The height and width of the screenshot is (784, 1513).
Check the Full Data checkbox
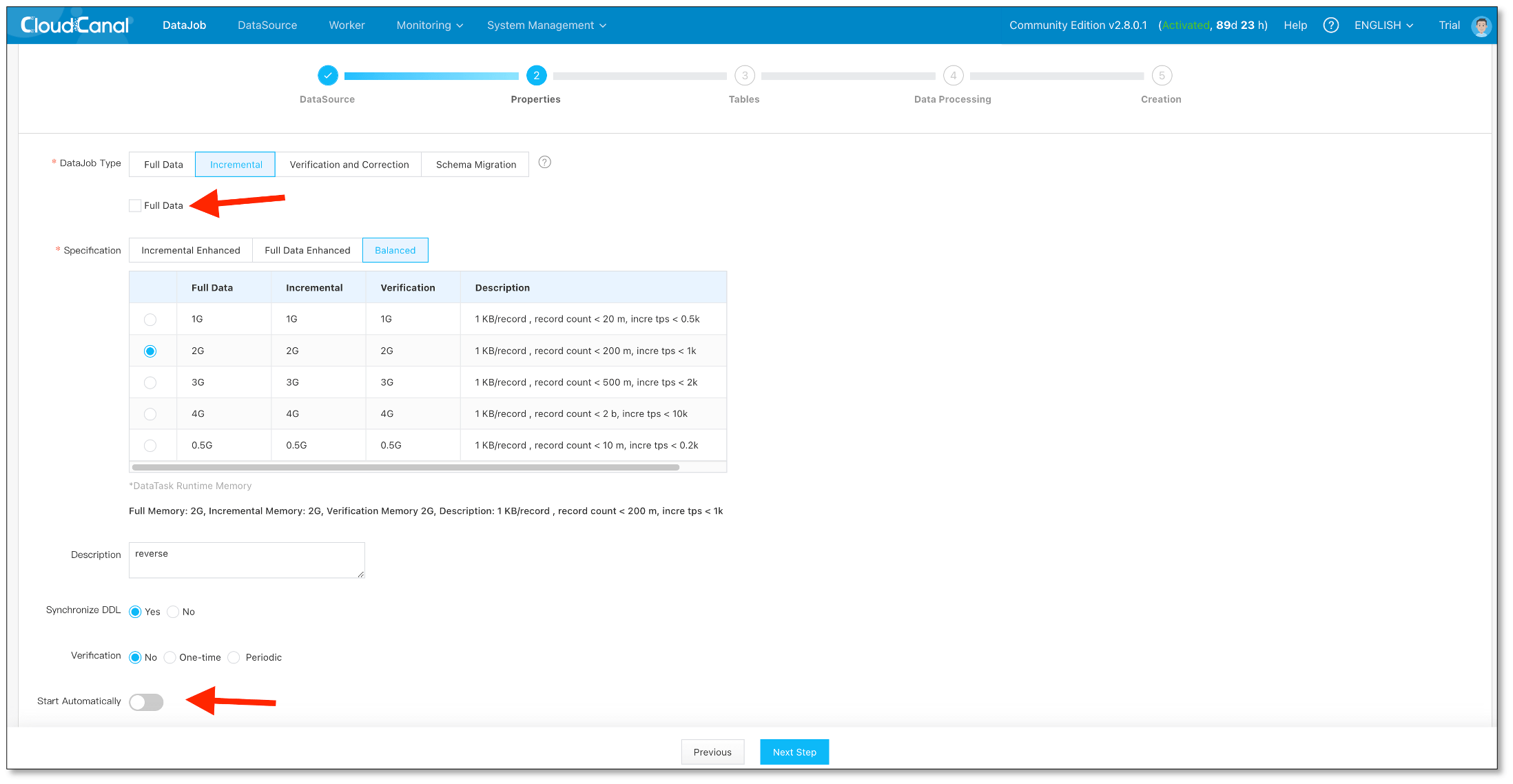(136, 206)
